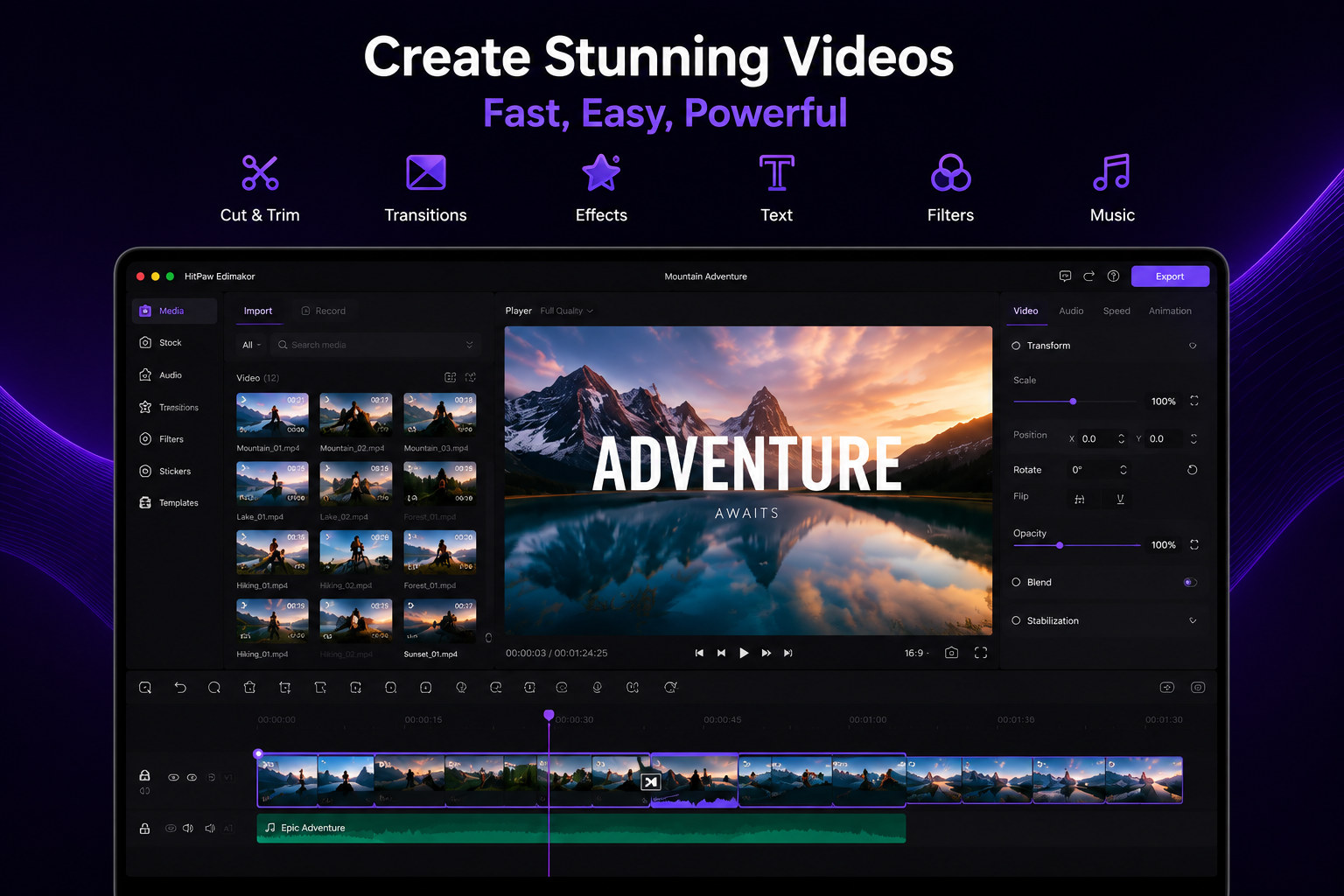Open the Media panel in sidebar
The height and width of the screenshot is (896, 1344).
click(x=173, y=311)
